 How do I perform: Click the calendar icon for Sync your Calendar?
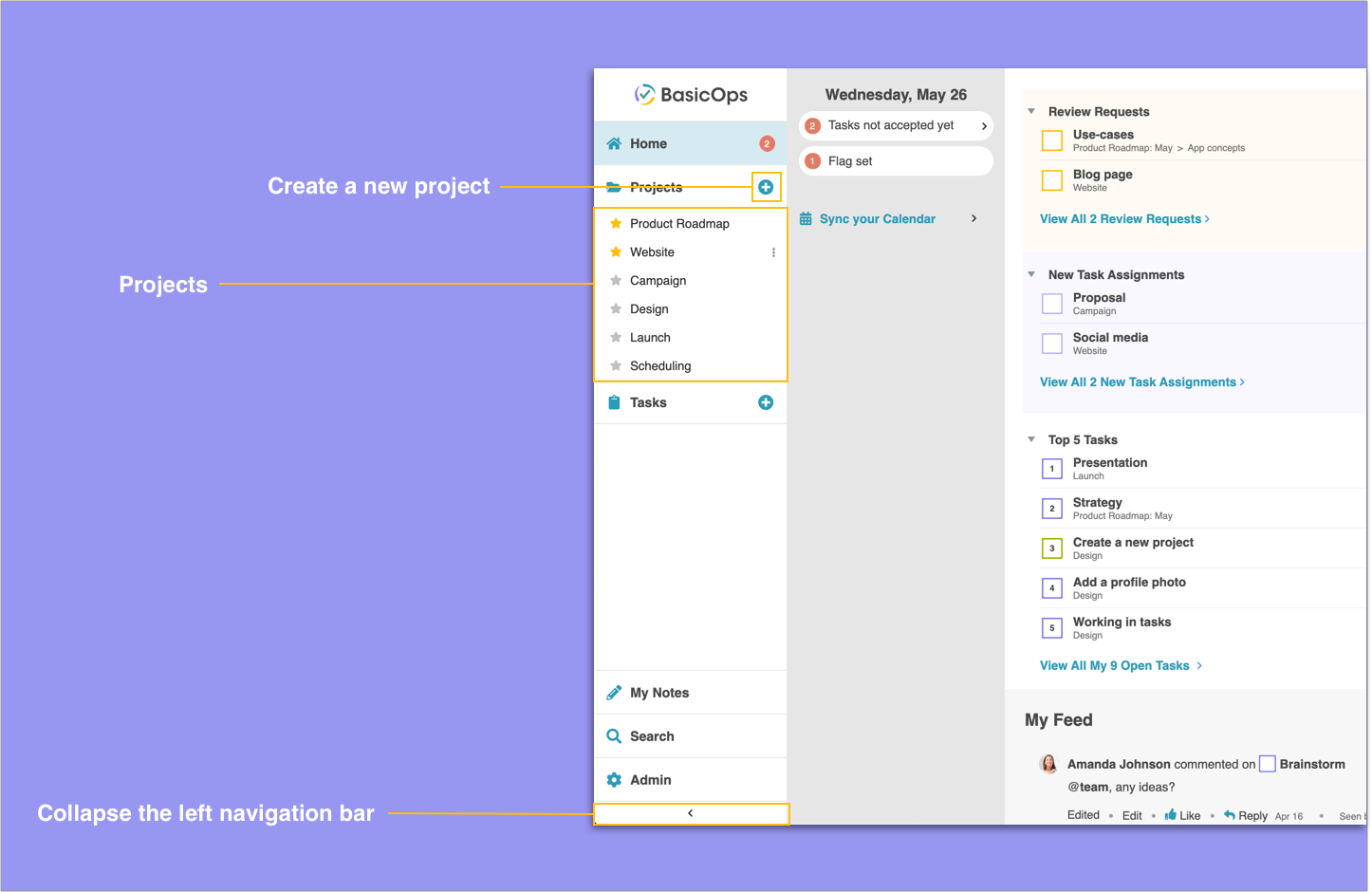806,219
